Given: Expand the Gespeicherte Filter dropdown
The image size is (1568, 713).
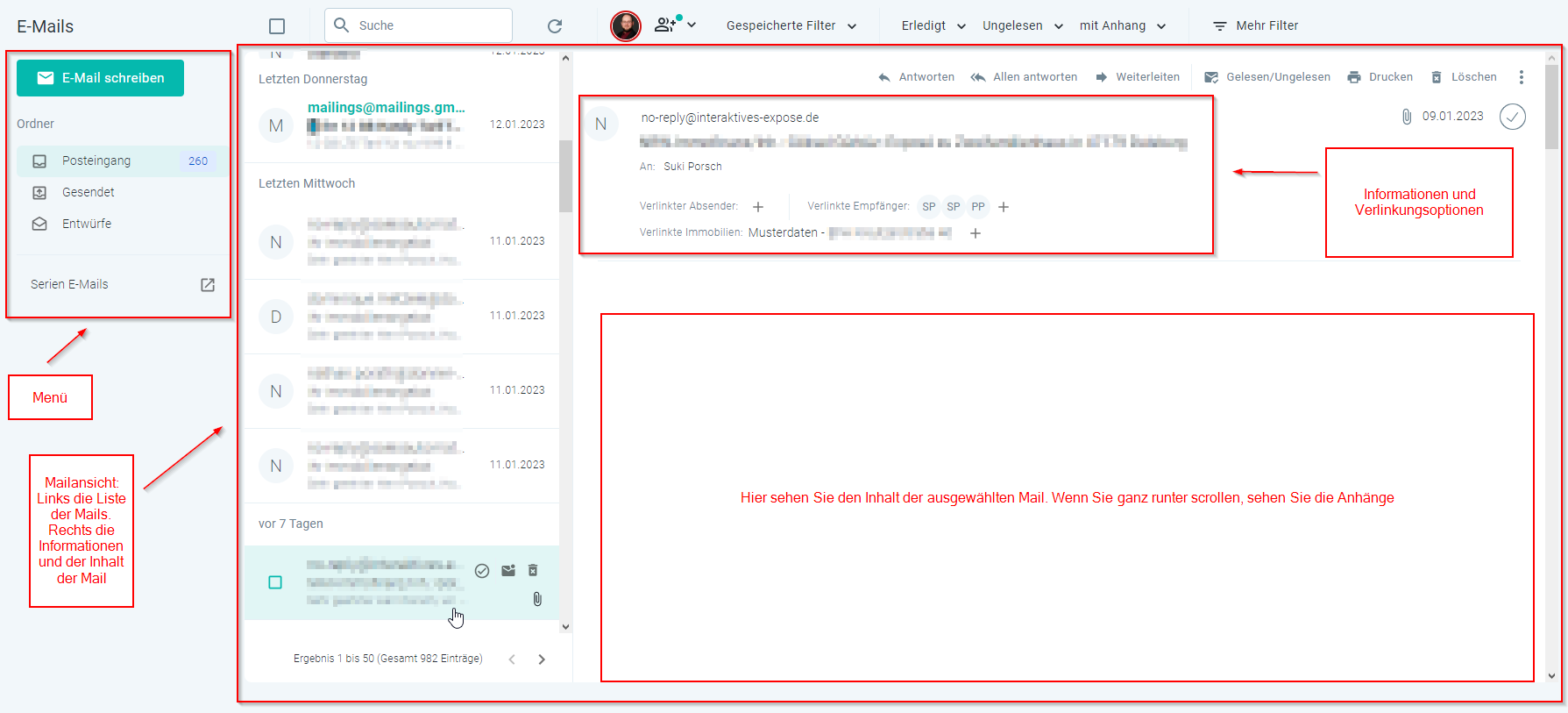Looking at the screenshot, I should click(x=791, y=26).
